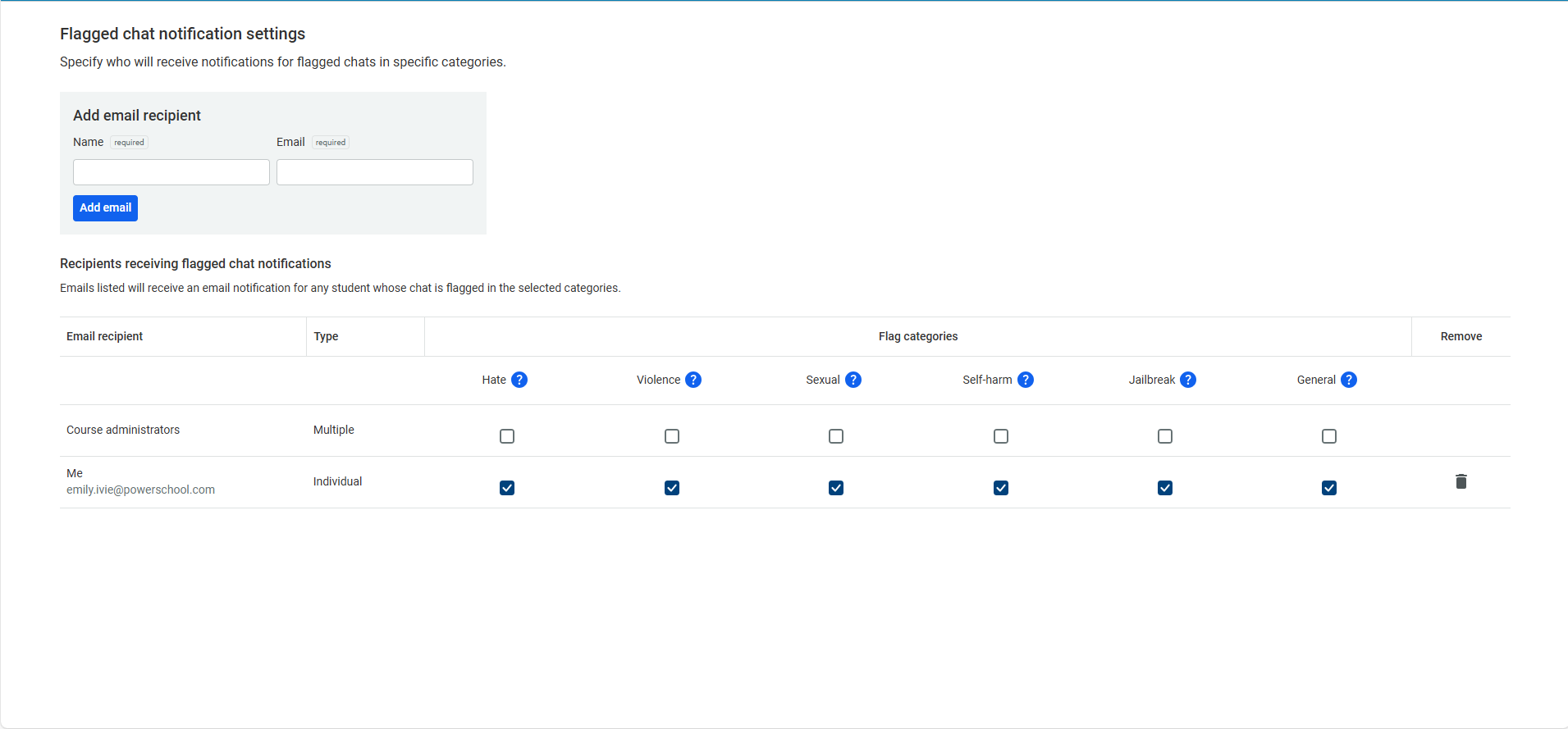The height and width of the screenshot is (729, 1568).
Task: Click the Violence category label
Action: [x=658, y=380]
